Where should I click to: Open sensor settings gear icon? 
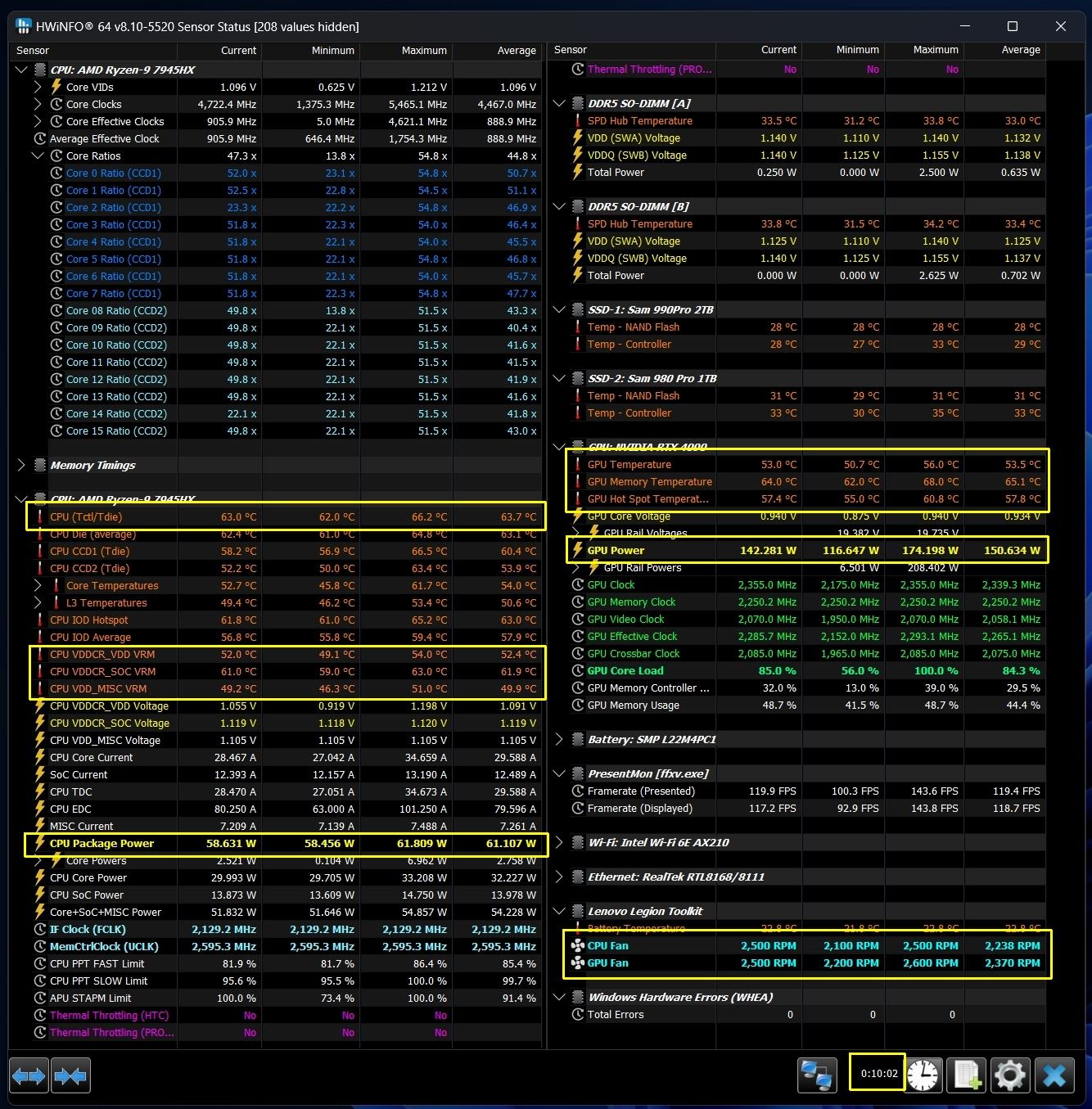tap(1010, 1075)
